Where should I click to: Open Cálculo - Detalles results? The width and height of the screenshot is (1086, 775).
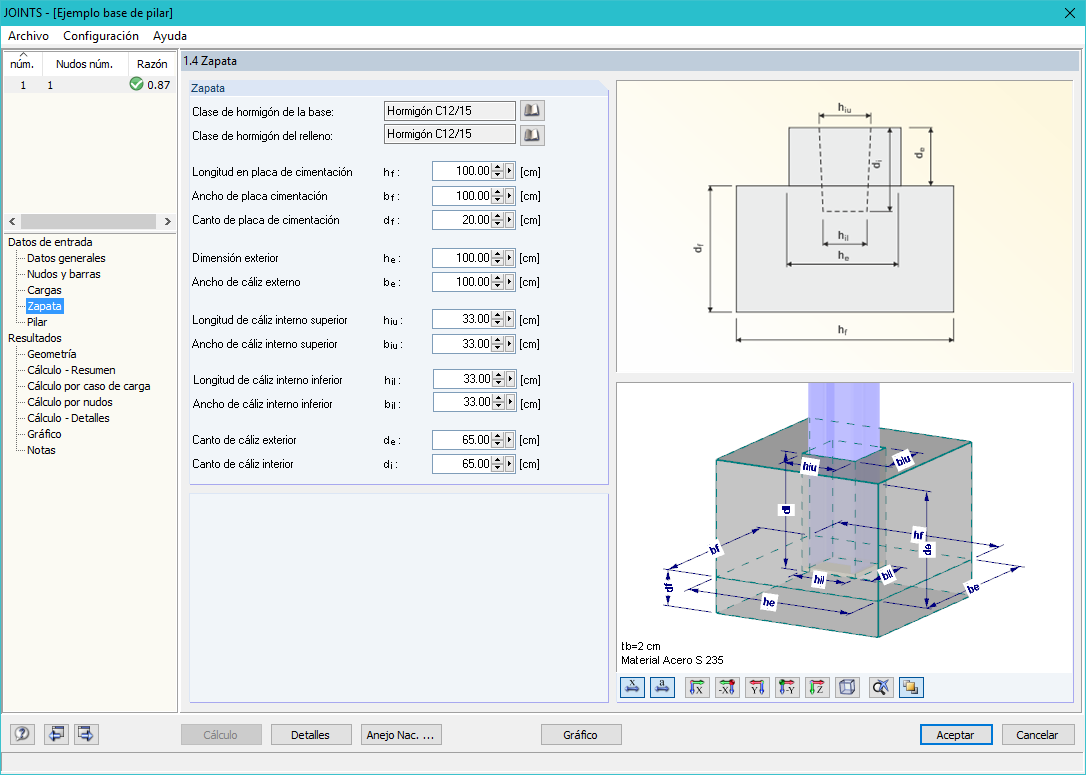tap(69, 418)
